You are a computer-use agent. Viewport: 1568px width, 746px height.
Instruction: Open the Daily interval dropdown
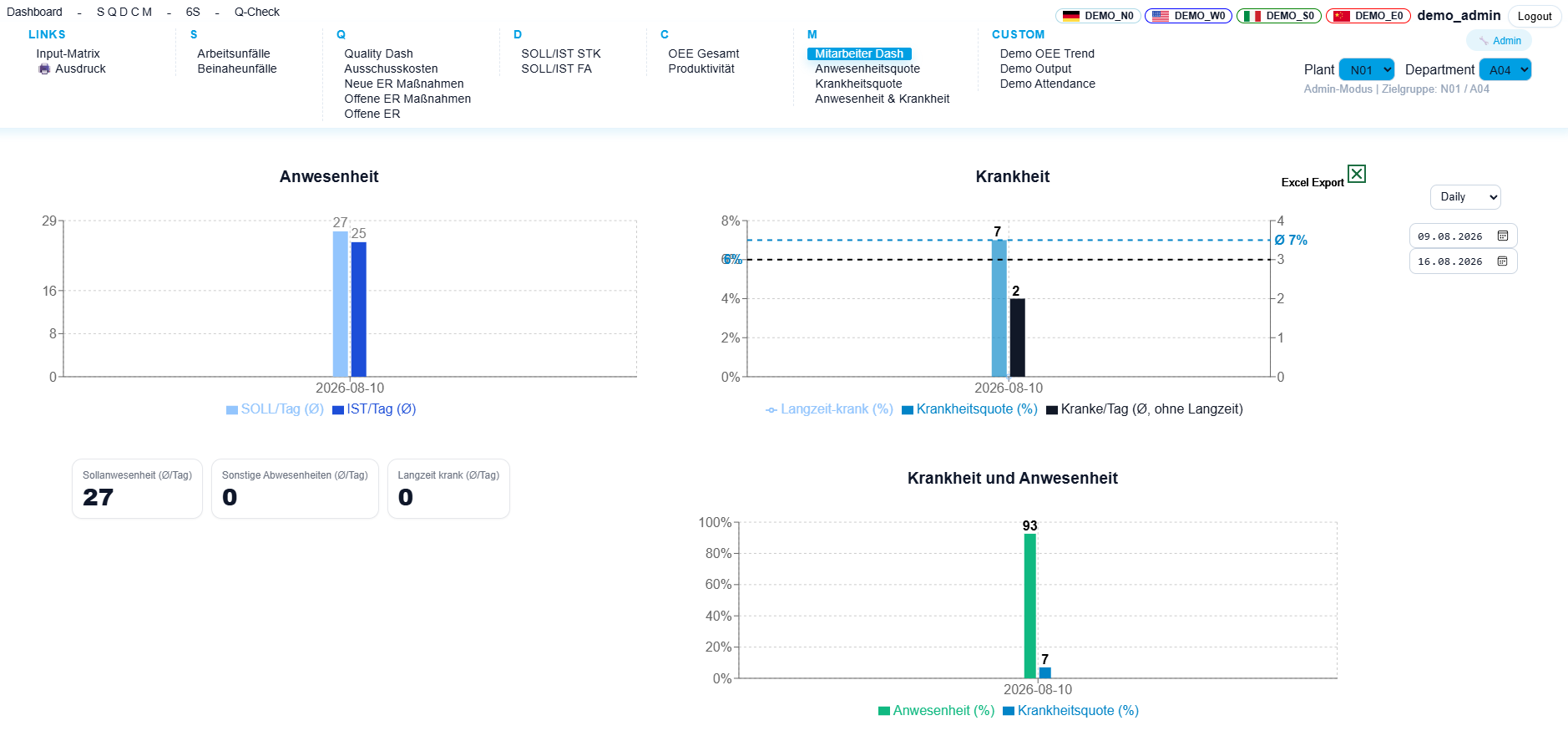[1465, 197]
